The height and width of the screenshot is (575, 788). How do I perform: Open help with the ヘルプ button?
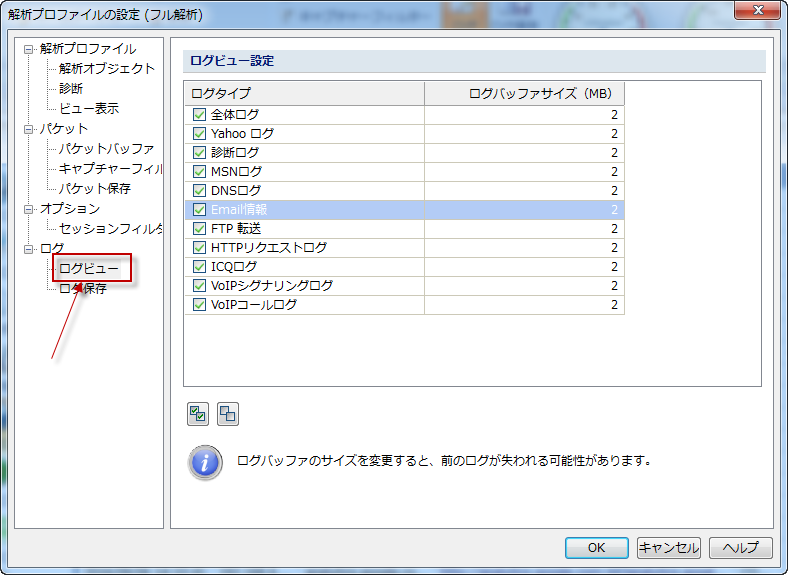(x=740, y=548)
